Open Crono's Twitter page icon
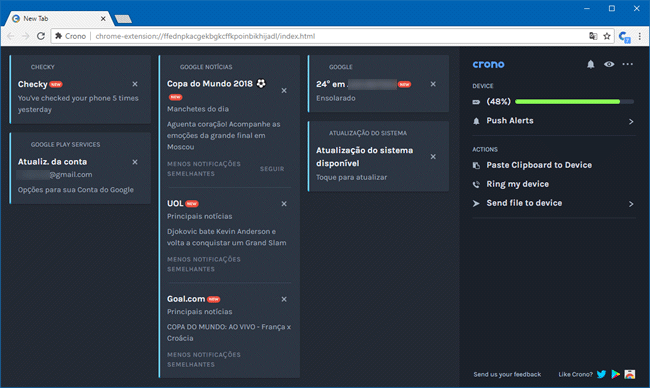Image resolution: width=650 pixels, height=388 pixels. pyautogui.click(x=601, y=374)
